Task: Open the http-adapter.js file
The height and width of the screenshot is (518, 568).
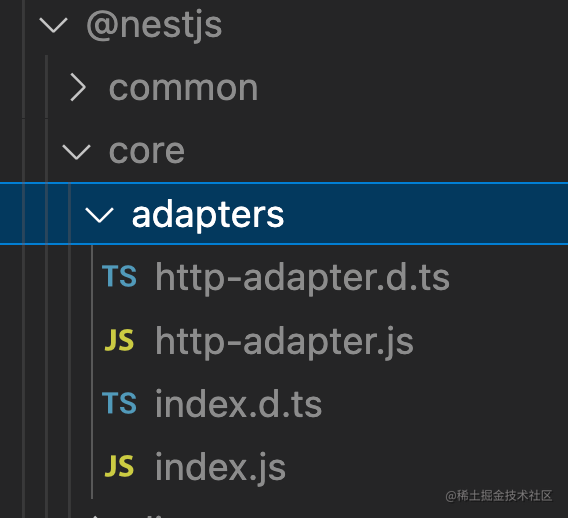Action: pos(284,341)
